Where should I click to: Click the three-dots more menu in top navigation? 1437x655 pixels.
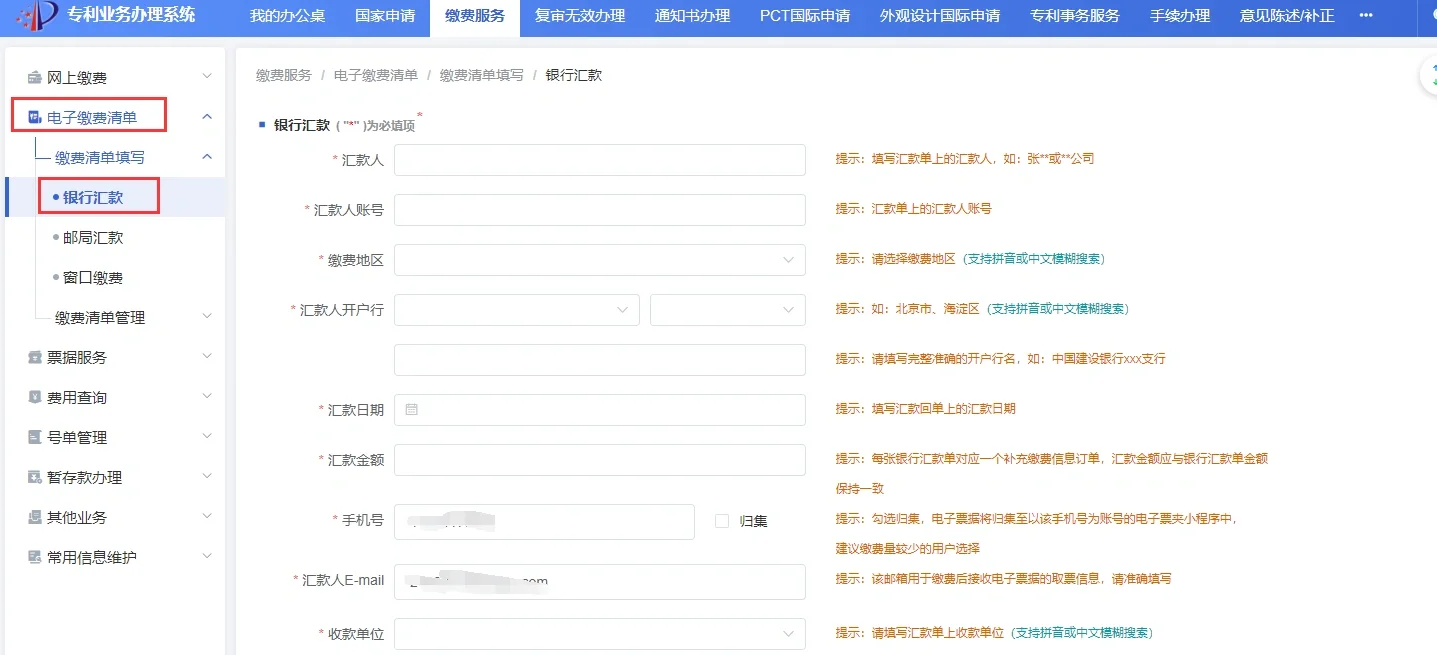click(x=1366, y=16)
